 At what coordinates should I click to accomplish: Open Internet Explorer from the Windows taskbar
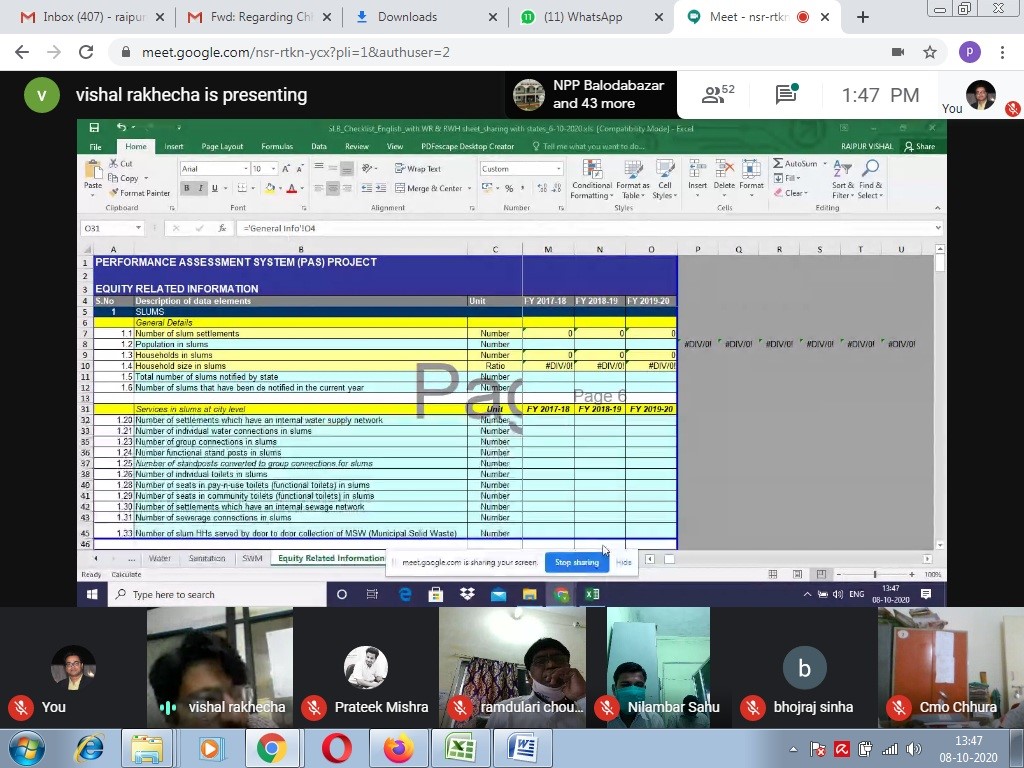point(89,748)
